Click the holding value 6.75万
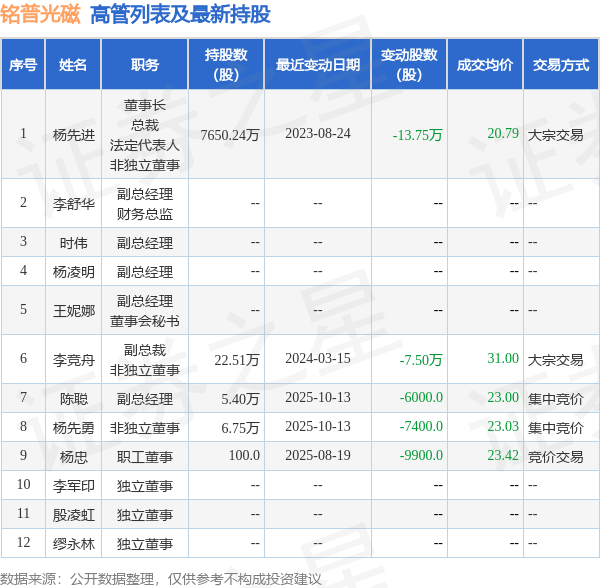This screenshot has width=600, height=588. [x=240, y=428]
